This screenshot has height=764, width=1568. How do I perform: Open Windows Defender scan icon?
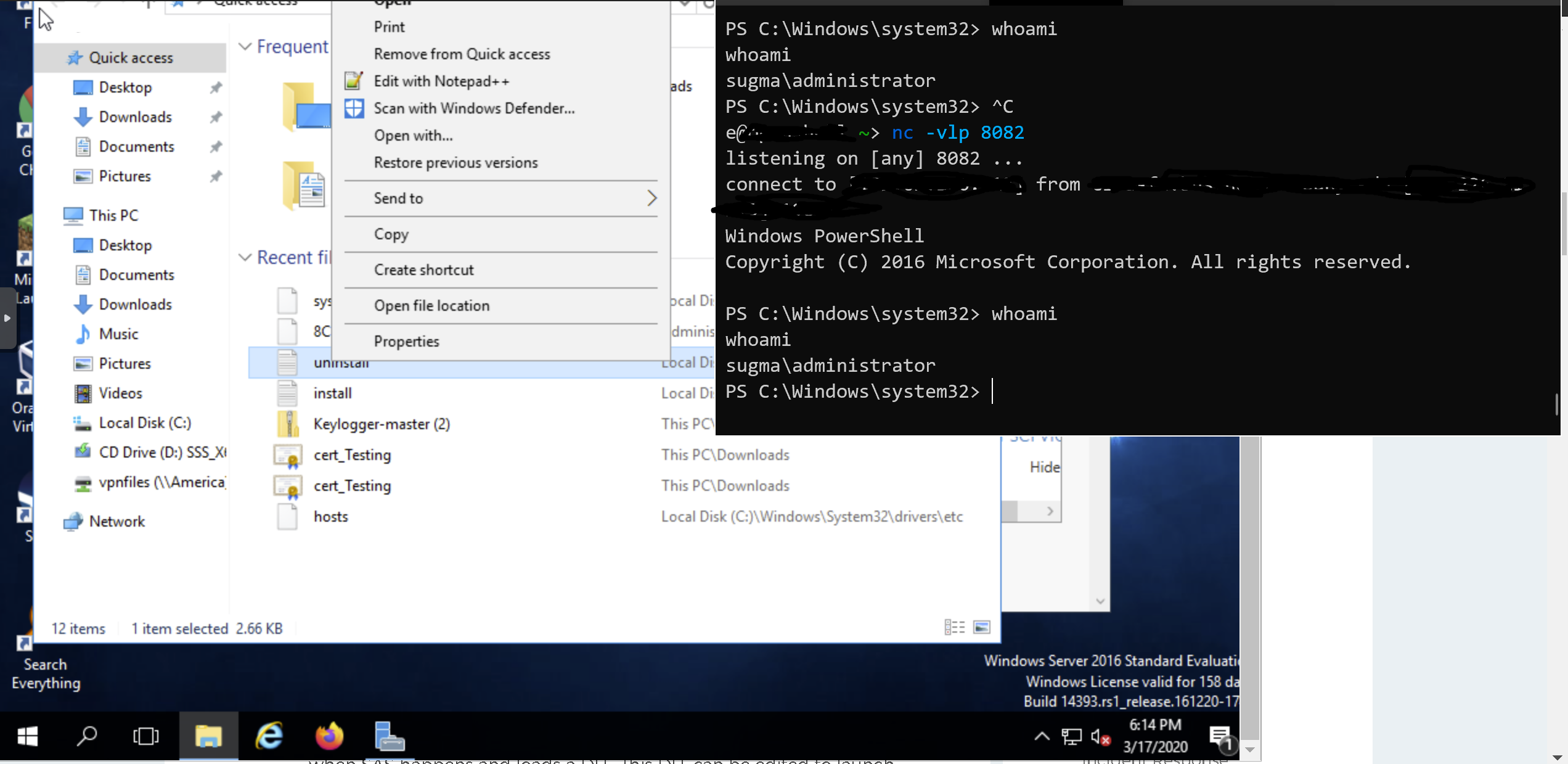[x=354, y=108]
